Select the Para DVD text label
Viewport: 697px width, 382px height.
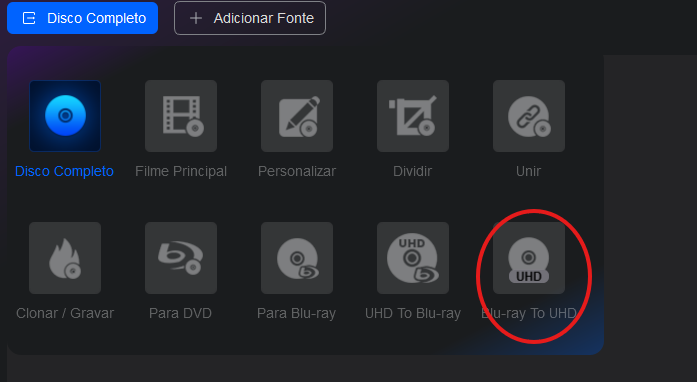pos(180,313)
